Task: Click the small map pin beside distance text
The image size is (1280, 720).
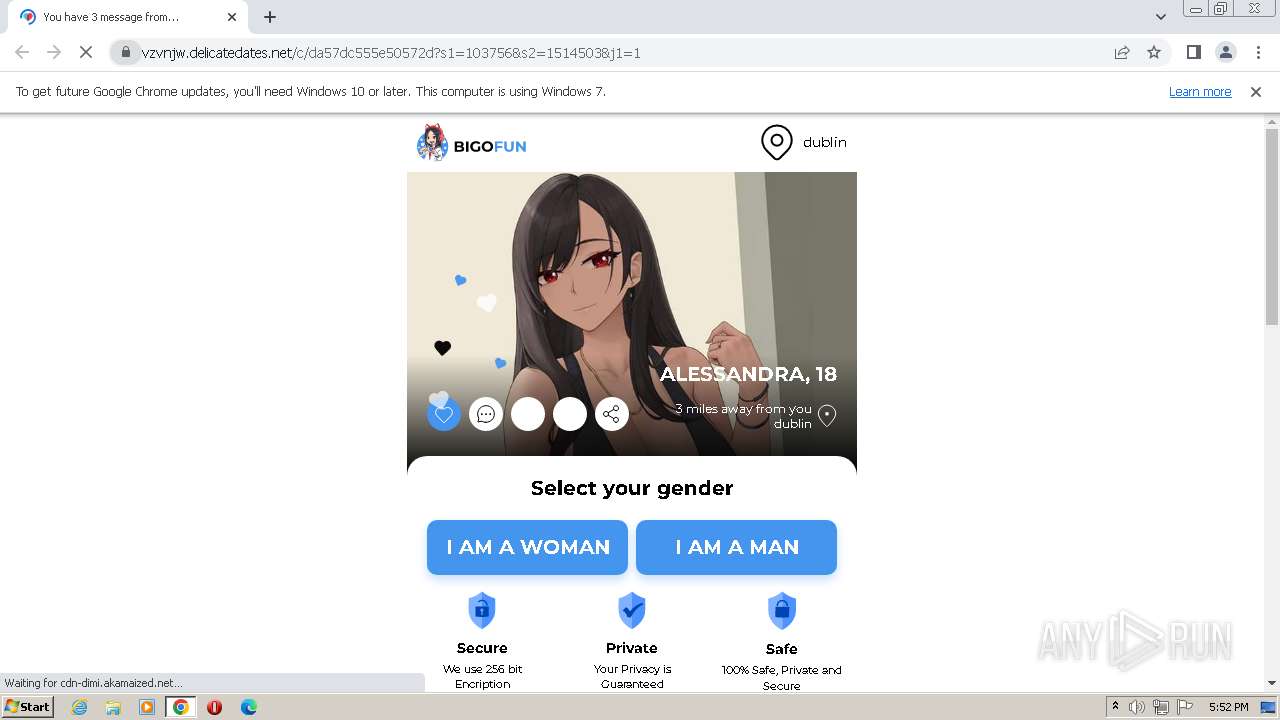Action: [827, 416]
